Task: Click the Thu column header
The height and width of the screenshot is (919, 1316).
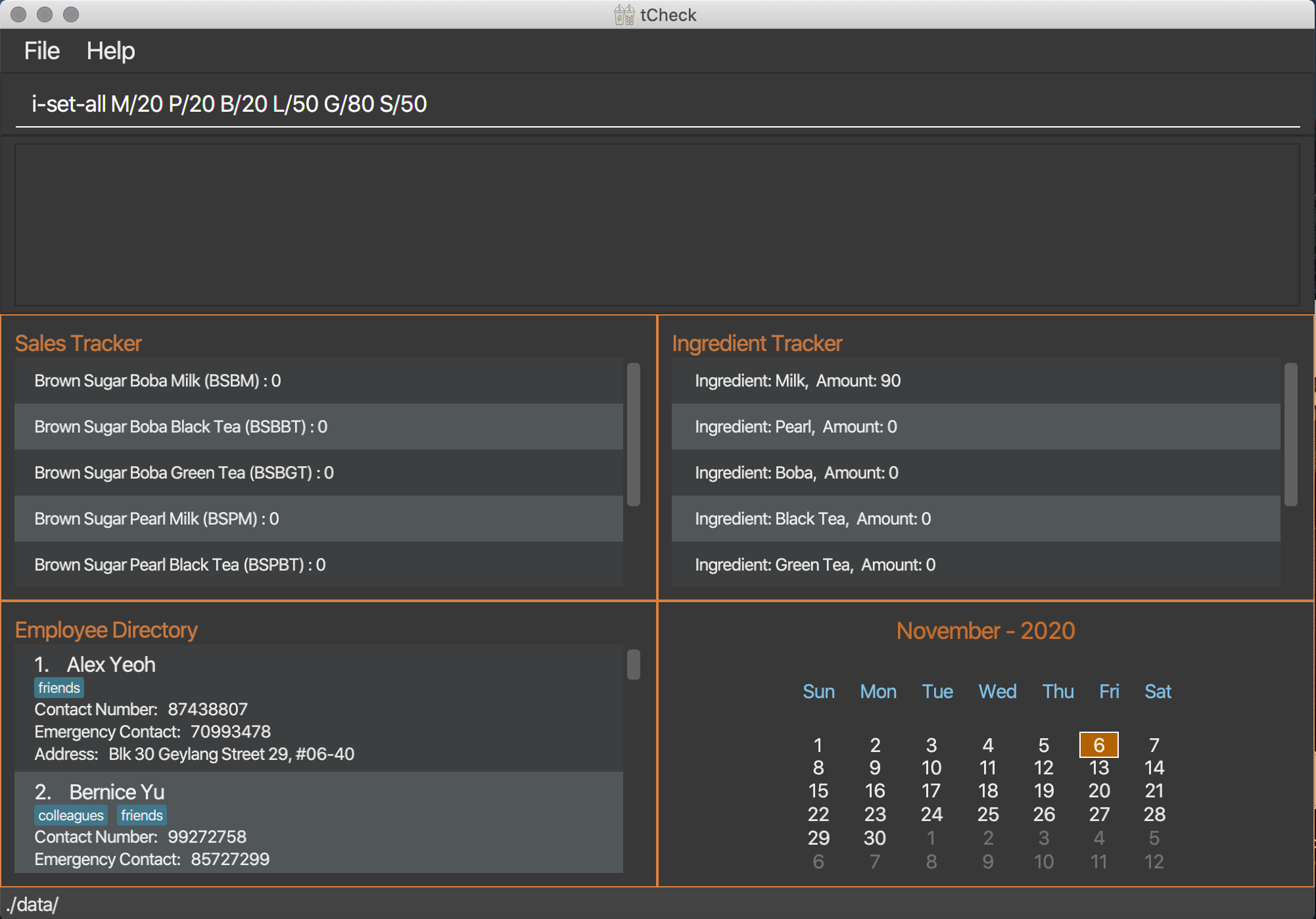Action: tap(1058, 692)
